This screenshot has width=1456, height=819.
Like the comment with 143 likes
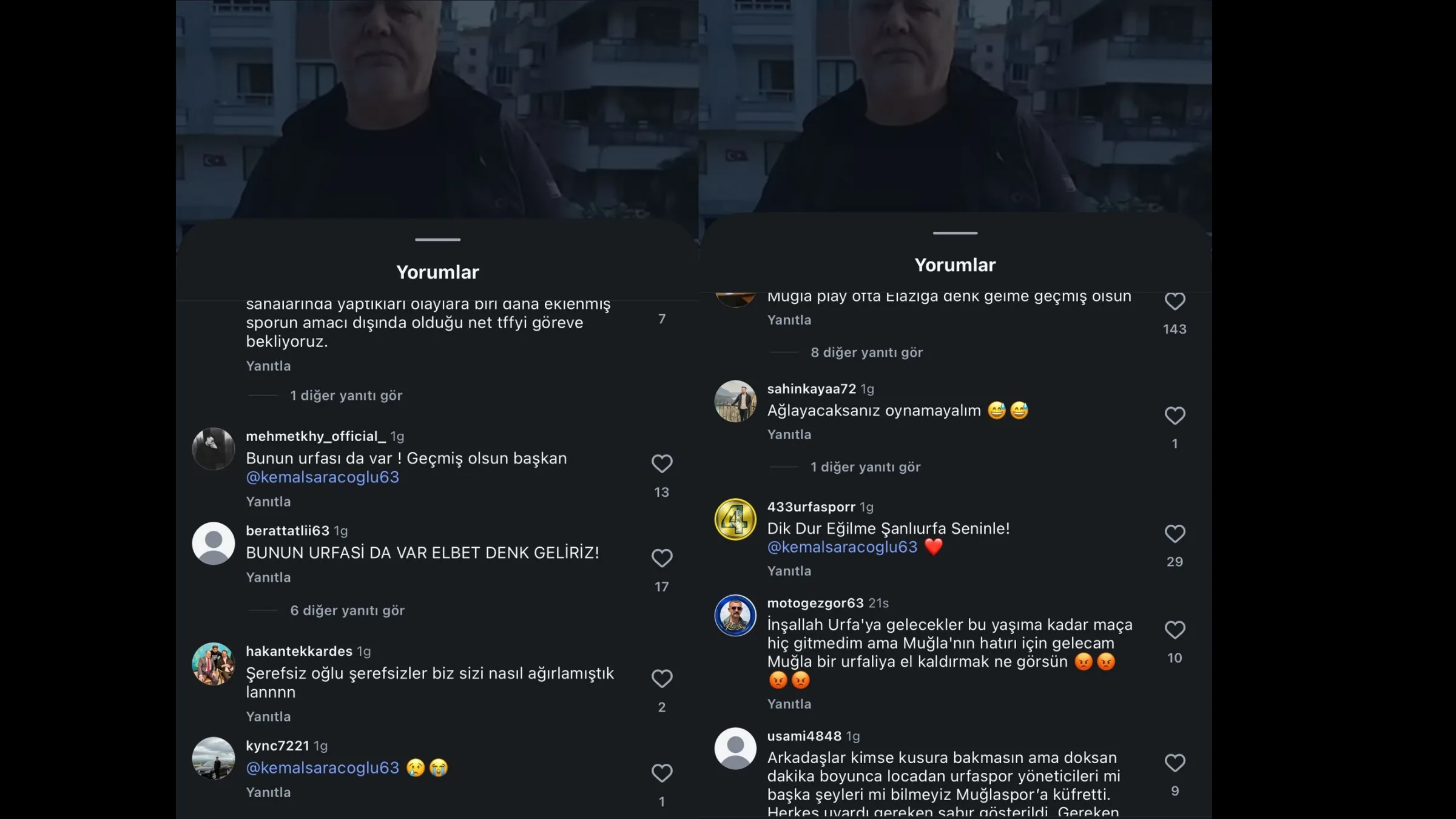pyautogui.click(x=1175, y=302)
